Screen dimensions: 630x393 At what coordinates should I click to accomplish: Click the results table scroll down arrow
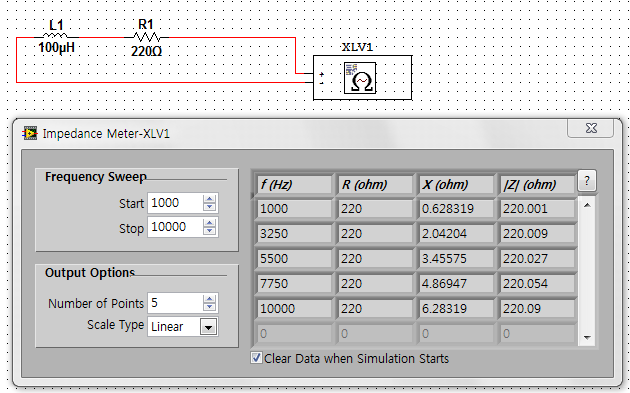click(x=587, y=338)
